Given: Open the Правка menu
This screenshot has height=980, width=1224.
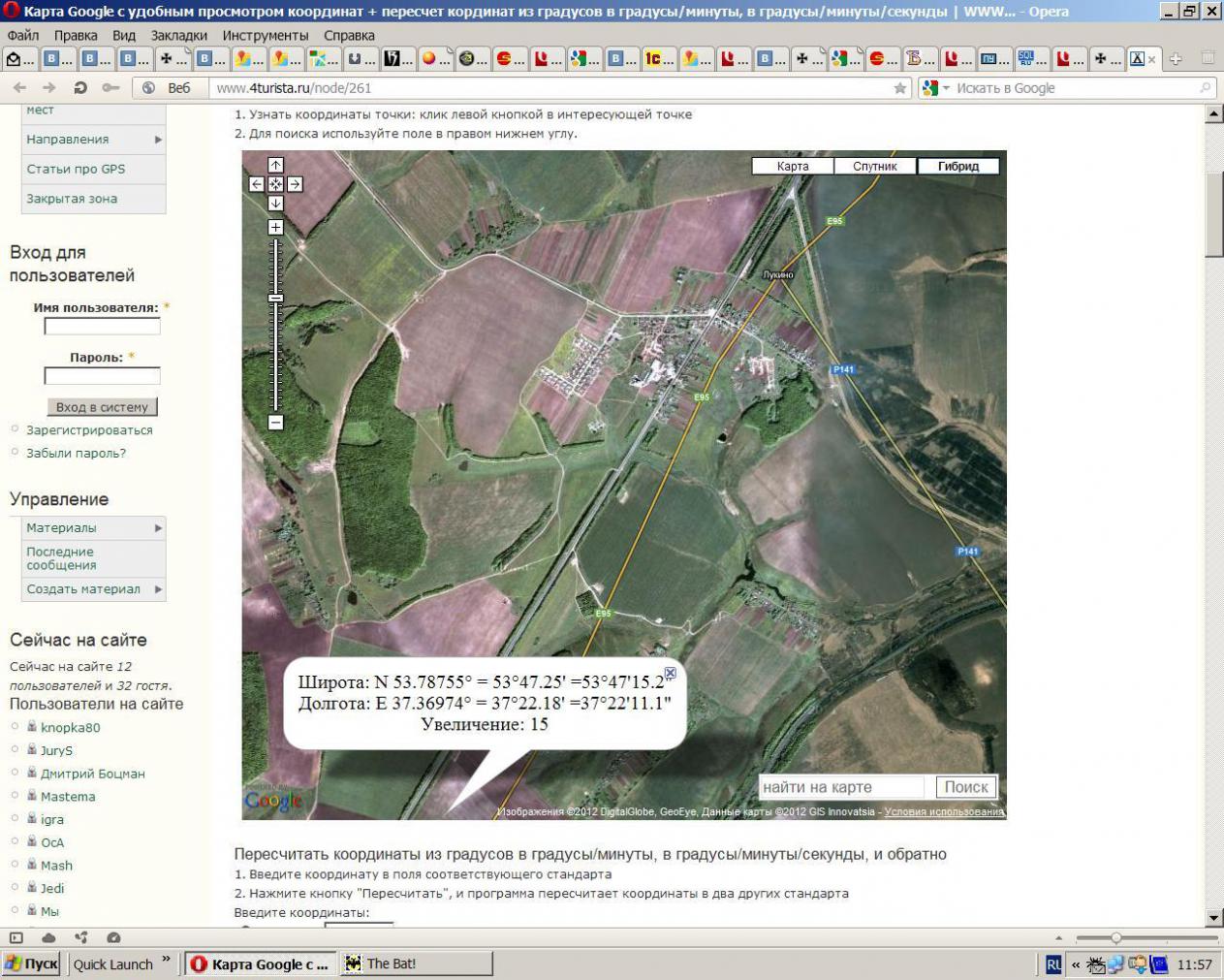Looking at the screenshot, I should coord(76,35).
